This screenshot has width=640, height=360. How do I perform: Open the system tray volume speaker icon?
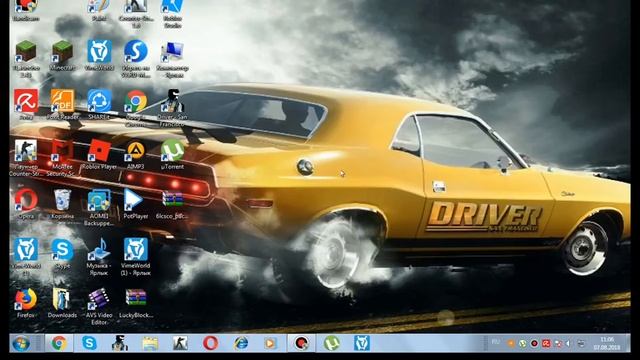click(569, 344)
